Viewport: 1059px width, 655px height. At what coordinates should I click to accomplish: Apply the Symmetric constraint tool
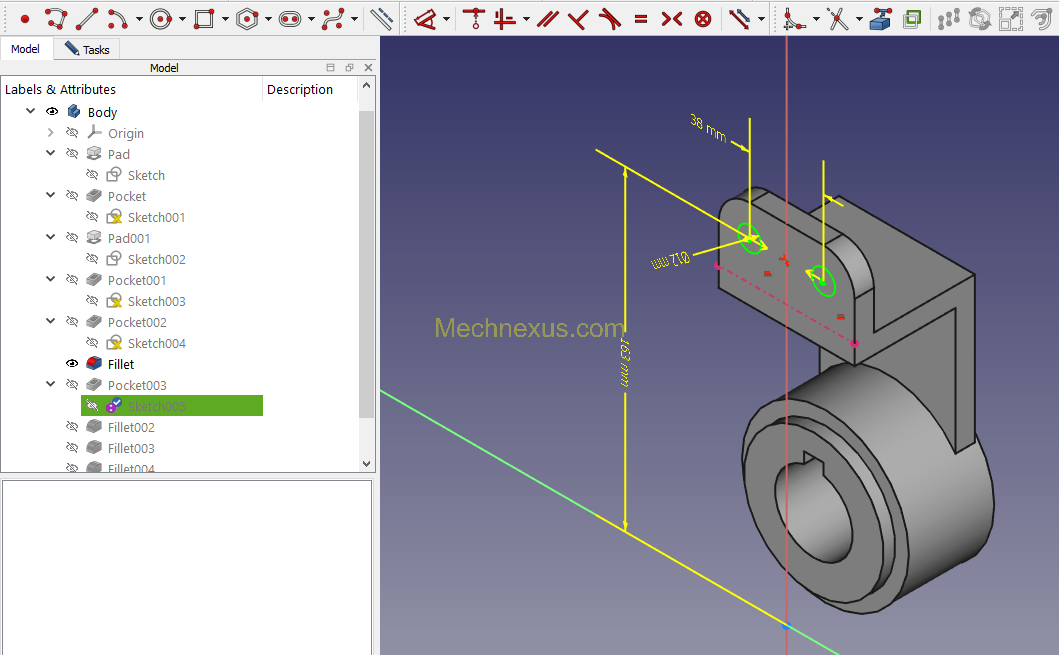[x=672, y=18]
